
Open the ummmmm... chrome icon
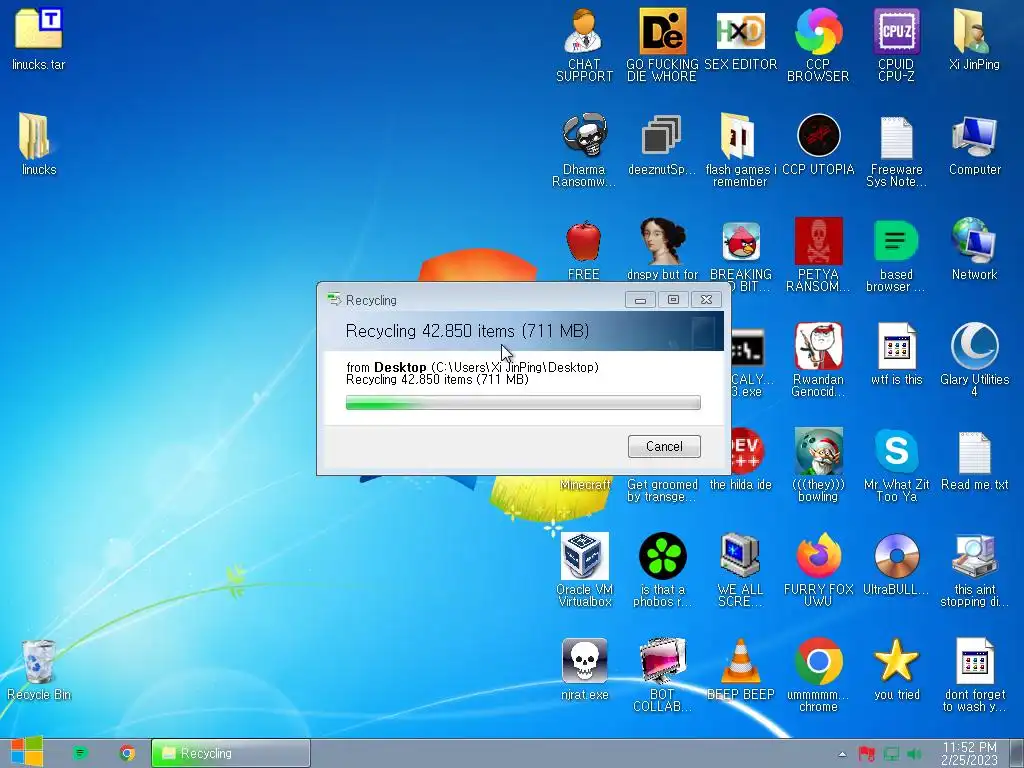(x=818, y=676)
